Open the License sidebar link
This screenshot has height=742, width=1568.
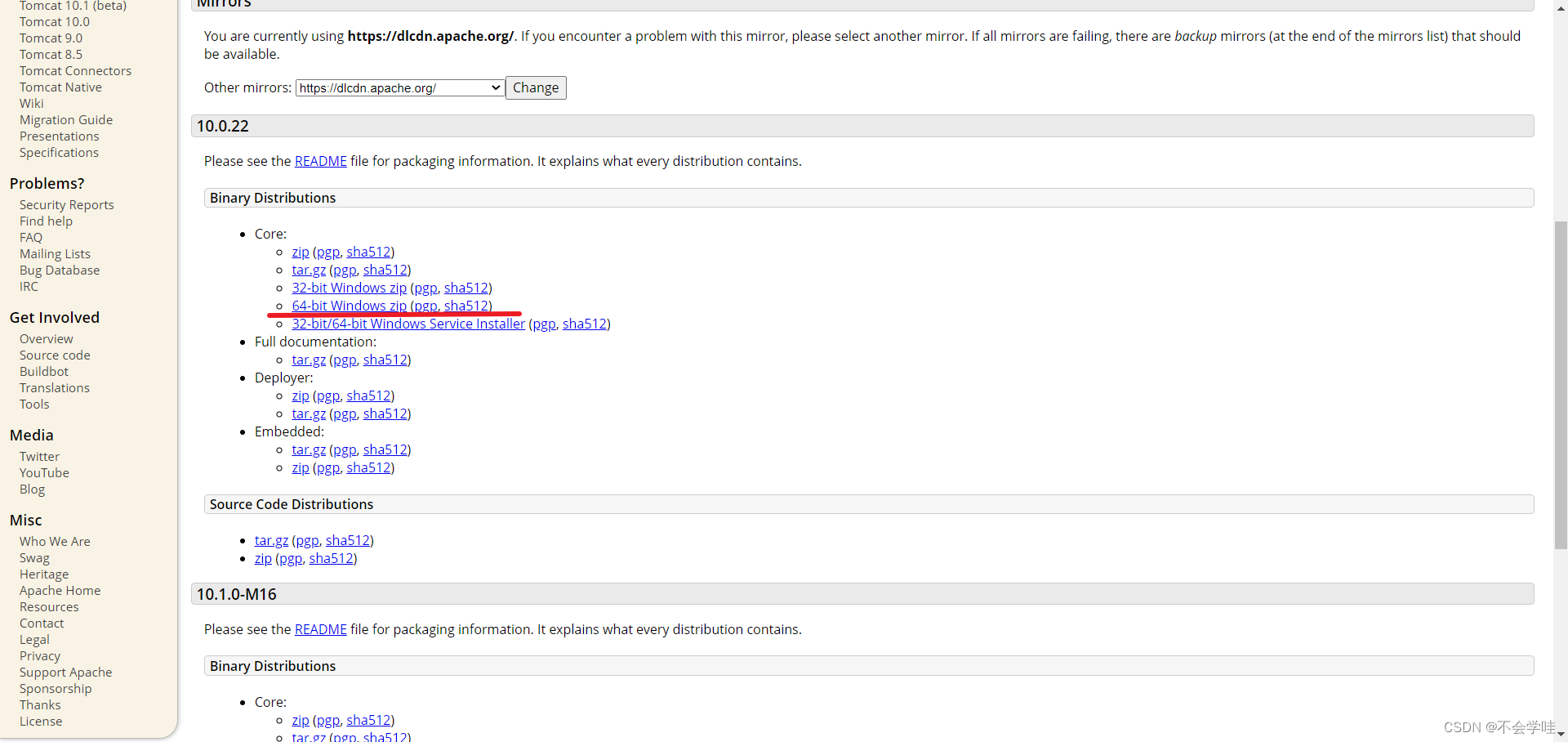coord(41,722)
